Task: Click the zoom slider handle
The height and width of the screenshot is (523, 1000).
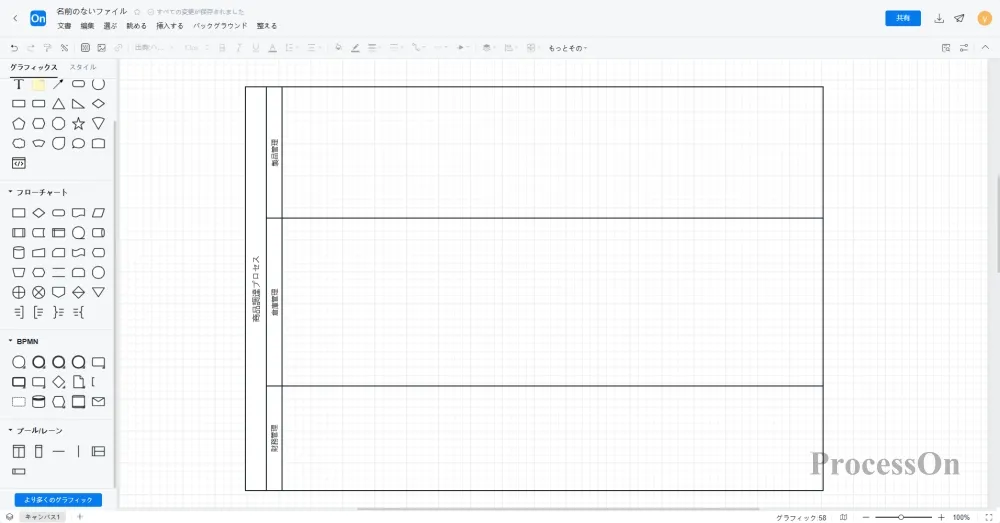Action: tap(901, 517)
